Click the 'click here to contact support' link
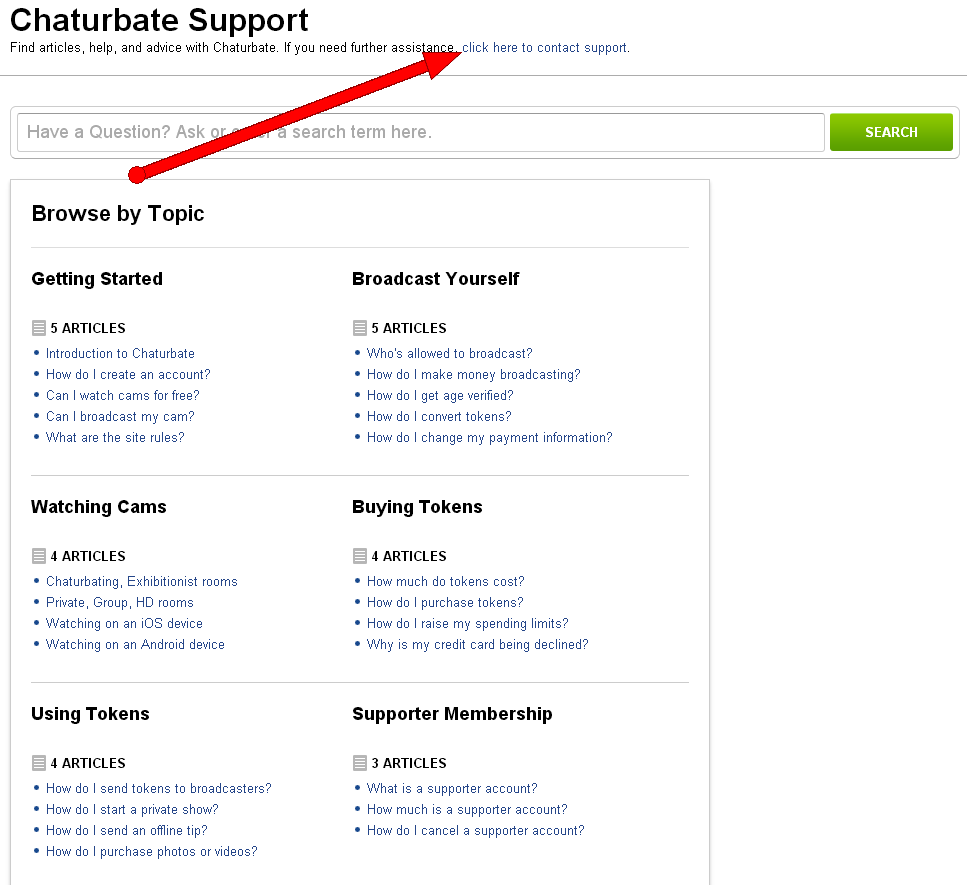The height and width of the screenshot is (885, 967). [545, 47]
